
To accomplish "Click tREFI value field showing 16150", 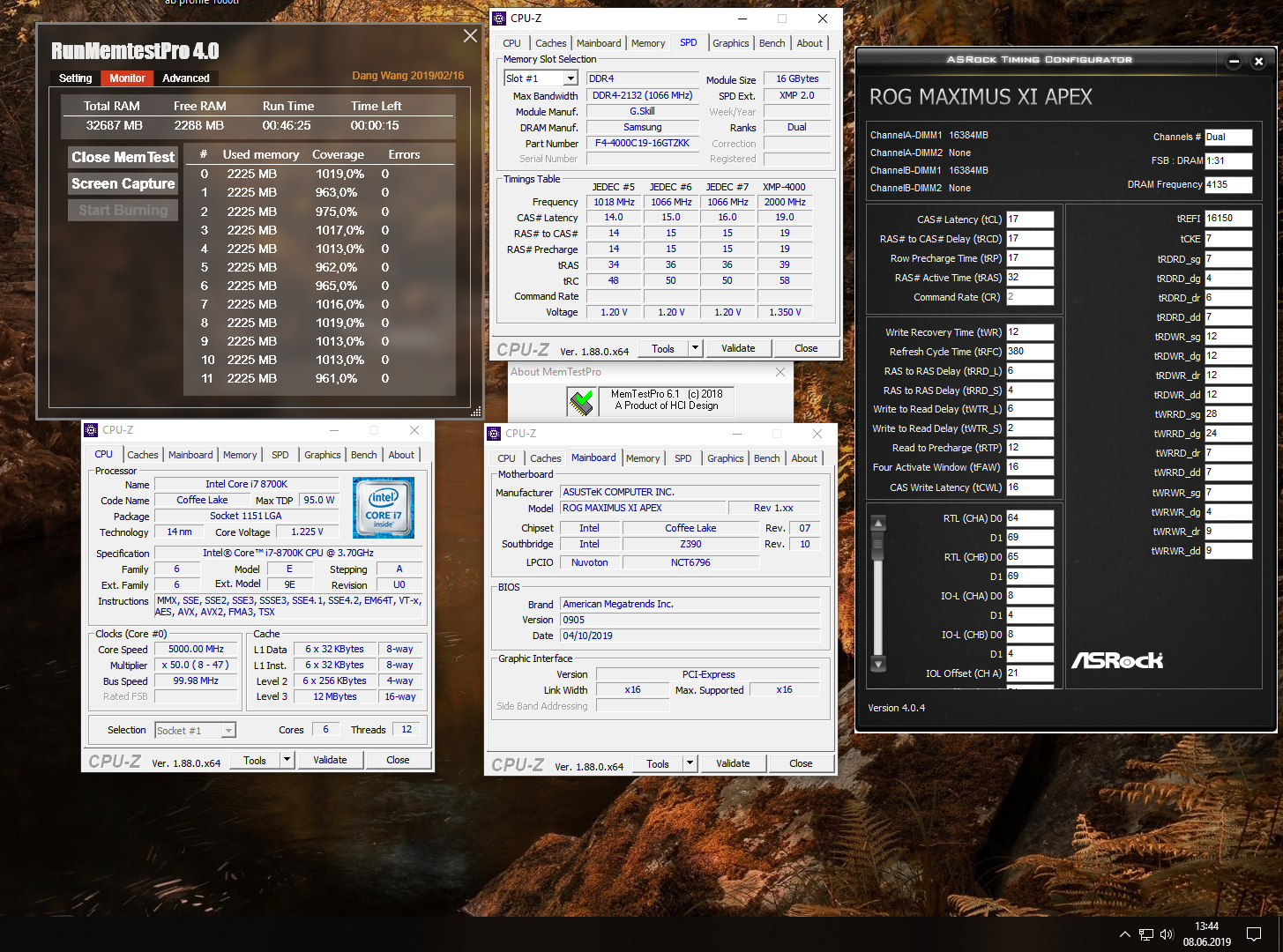I will [1227, 219].
